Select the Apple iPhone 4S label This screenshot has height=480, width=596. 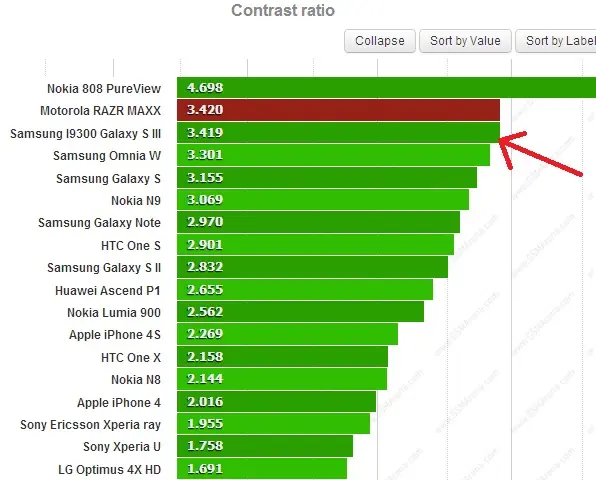115,334
